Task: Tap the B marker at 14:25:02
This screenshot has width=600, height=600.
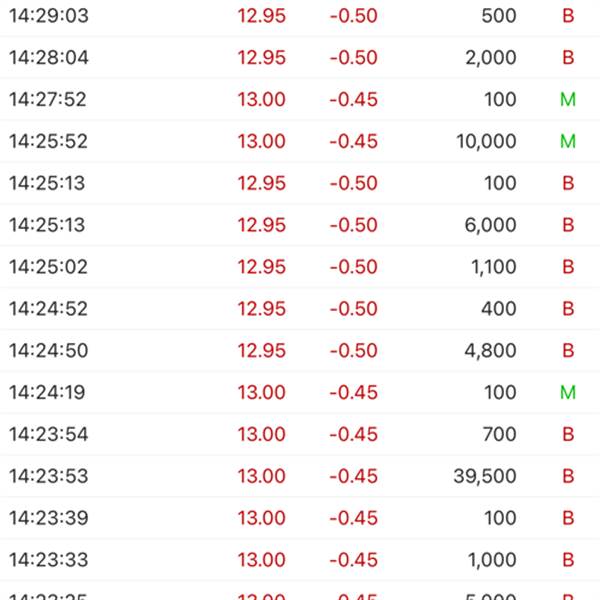Action: tap(568, 267)
